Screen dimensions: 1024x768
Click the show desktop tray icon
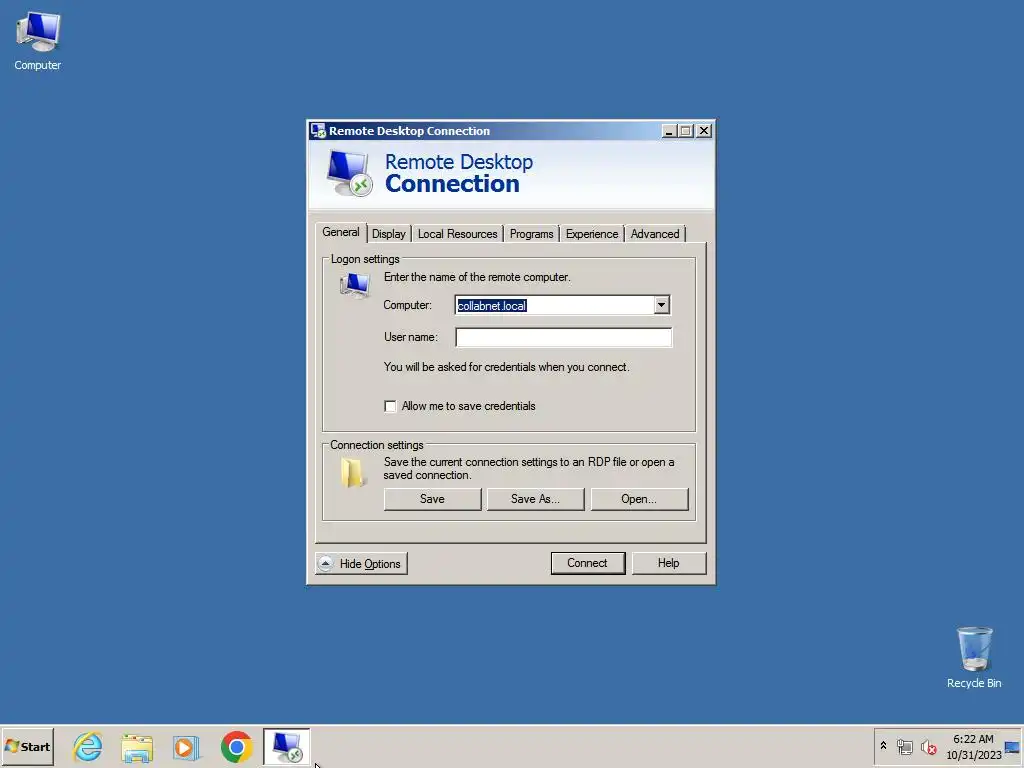[x=1012, y=746]
